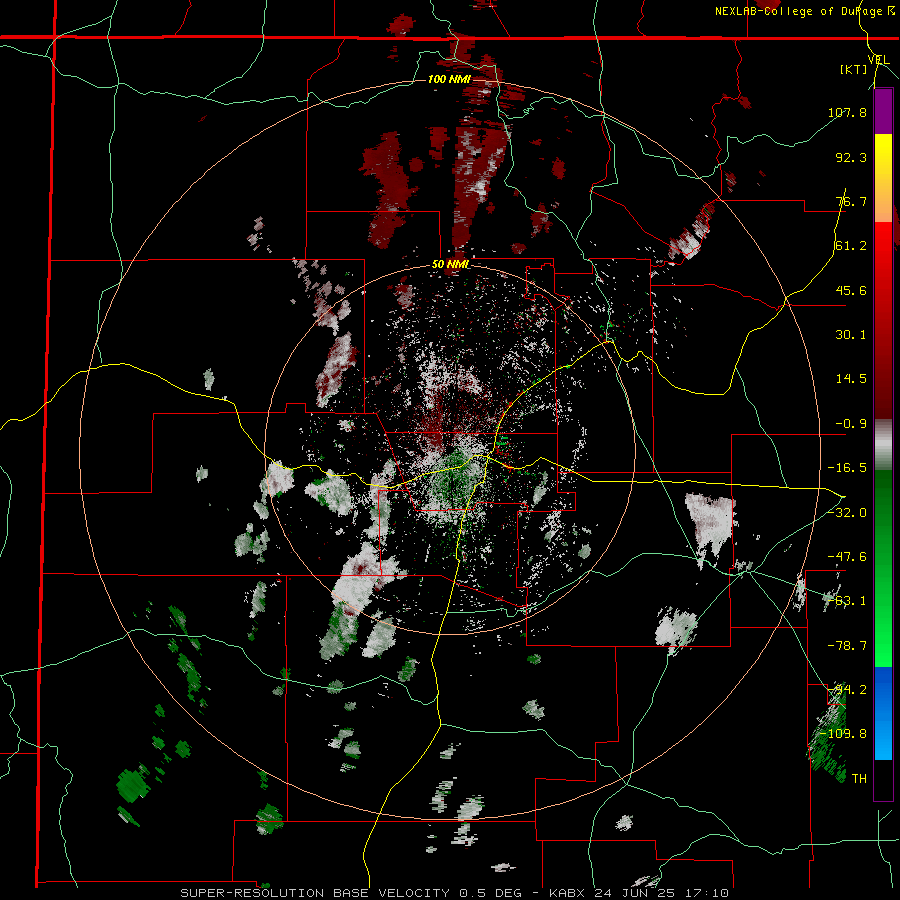Select the -47.6 velocity value
The width and height of the screenshot is (900, 900).
click(x=847, y=557)
